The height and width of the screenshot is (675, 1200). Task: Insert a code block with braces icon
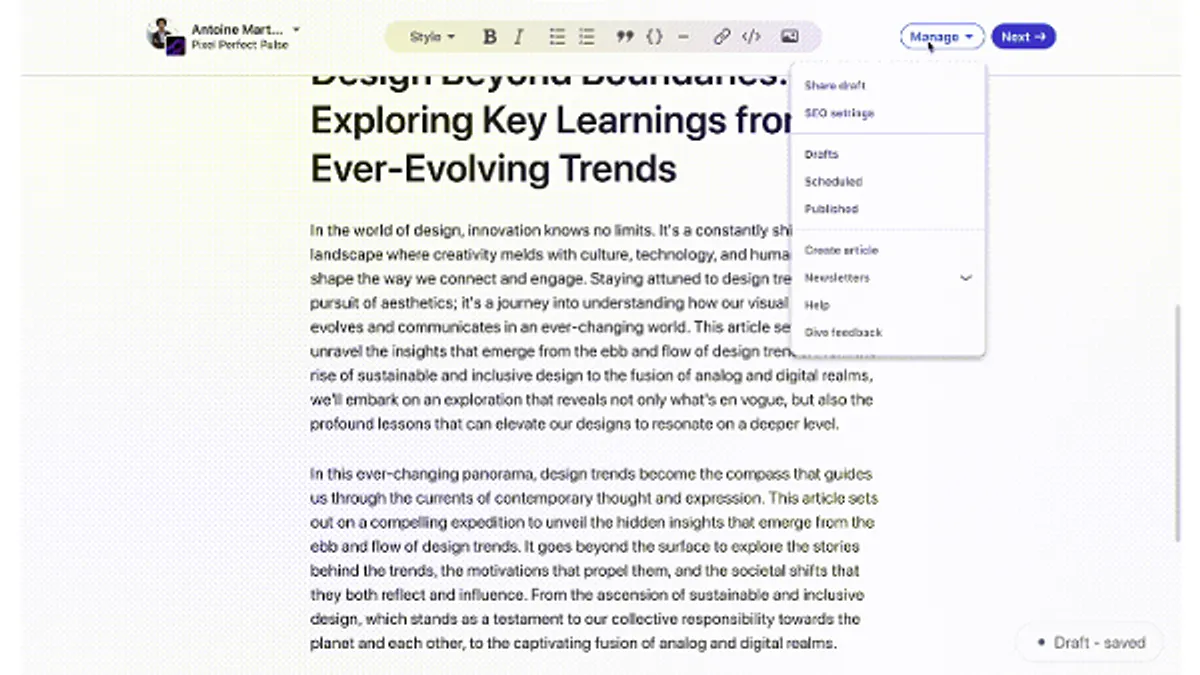click(654, 37)
